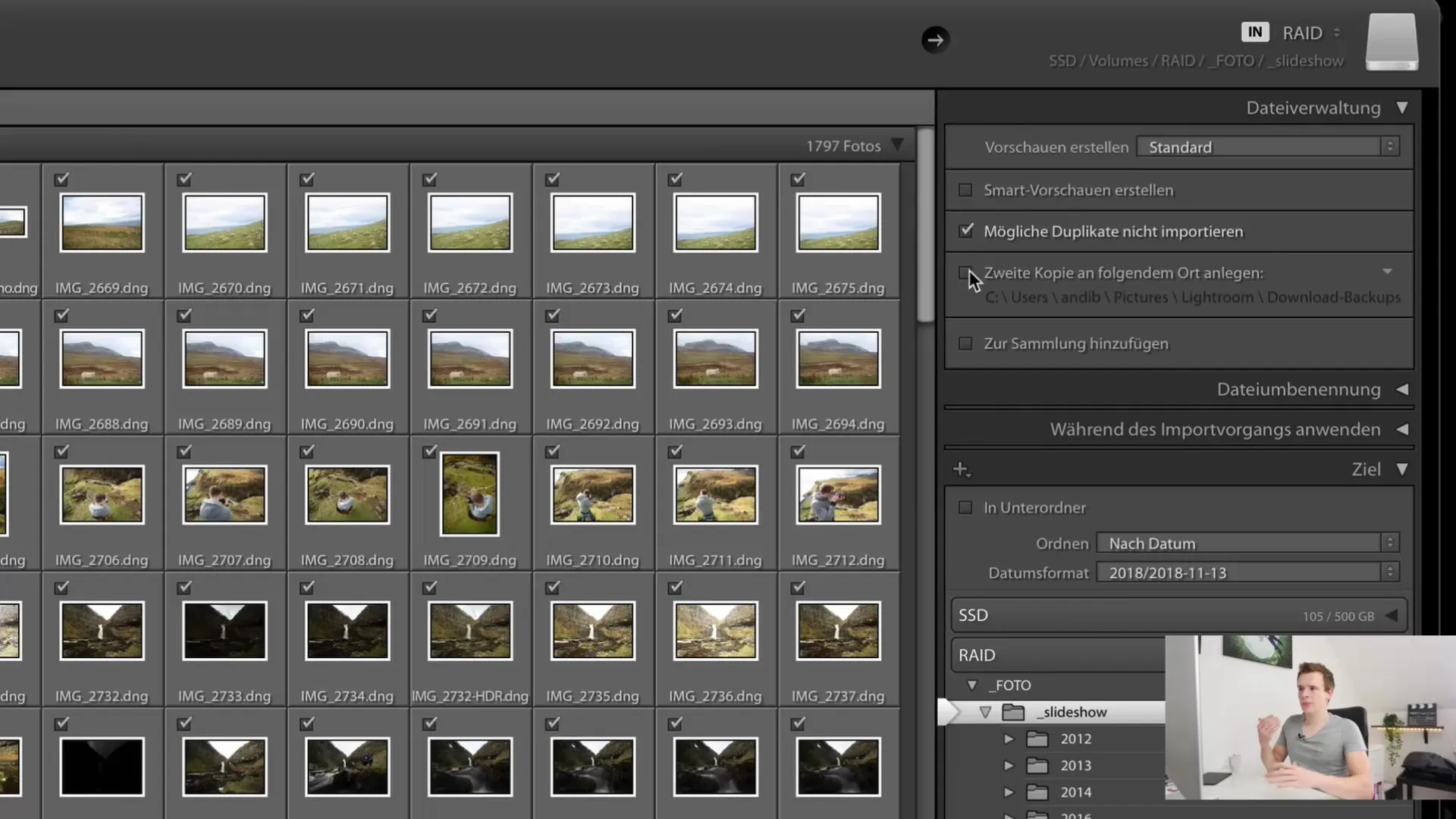
Task: Select the IMG_2712.dng thumbnail
Action: [838, 494]
